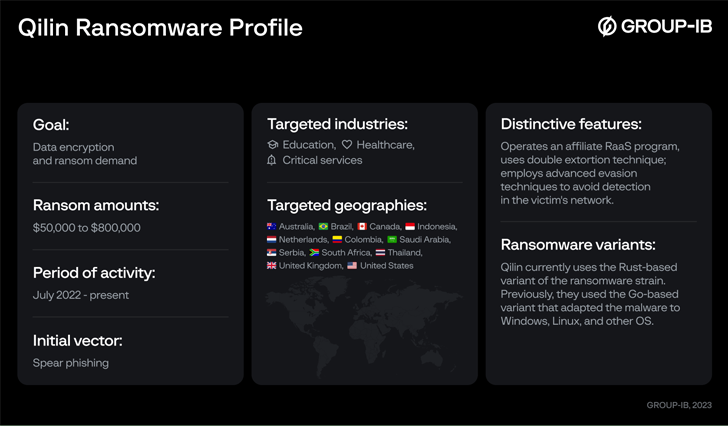Click the United States flag icon
Image resolution: width=728 pixels, height=426 pixels.
click(352, 266)
